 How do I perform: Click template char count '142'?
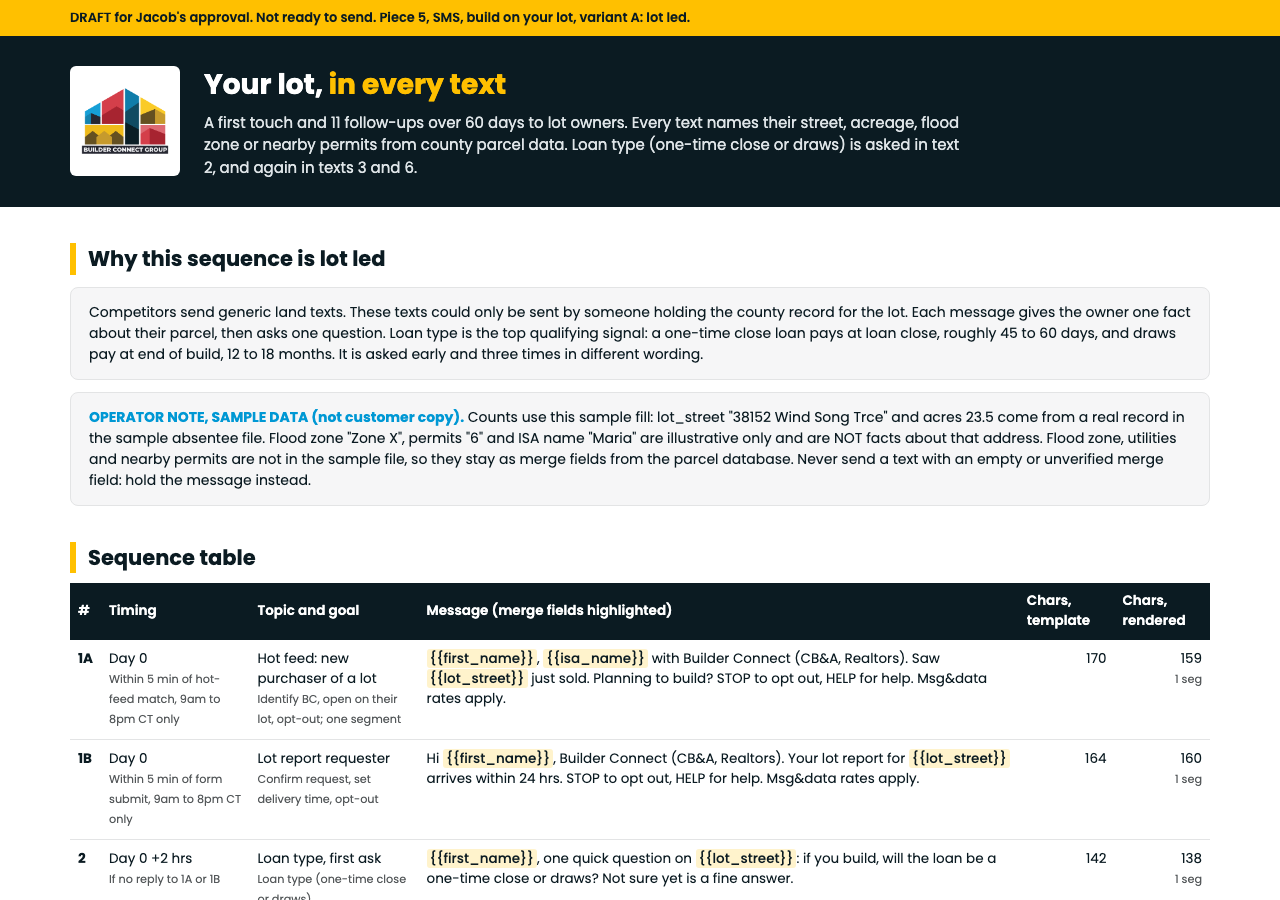pyautogui.click(x=1096, y=858)
